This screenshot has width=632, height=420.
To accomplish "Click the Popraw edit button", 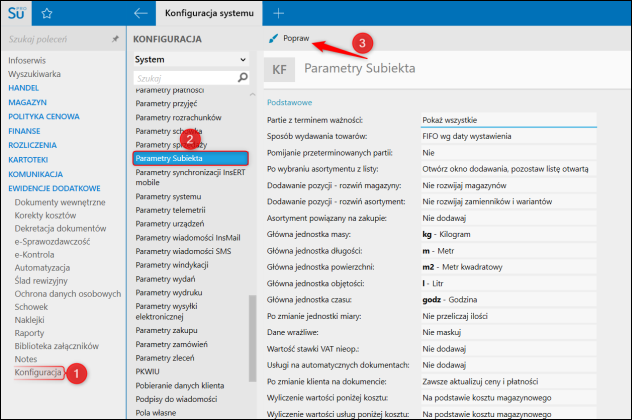I will pos(290,38).
